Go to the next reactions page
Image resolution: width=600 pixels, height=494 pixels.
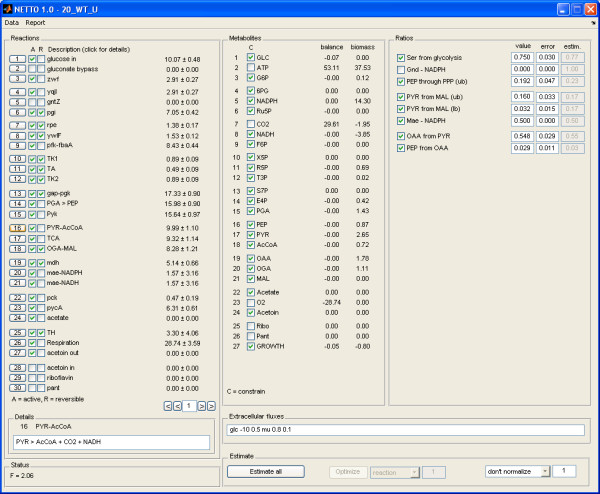click(x=202, y=406)
